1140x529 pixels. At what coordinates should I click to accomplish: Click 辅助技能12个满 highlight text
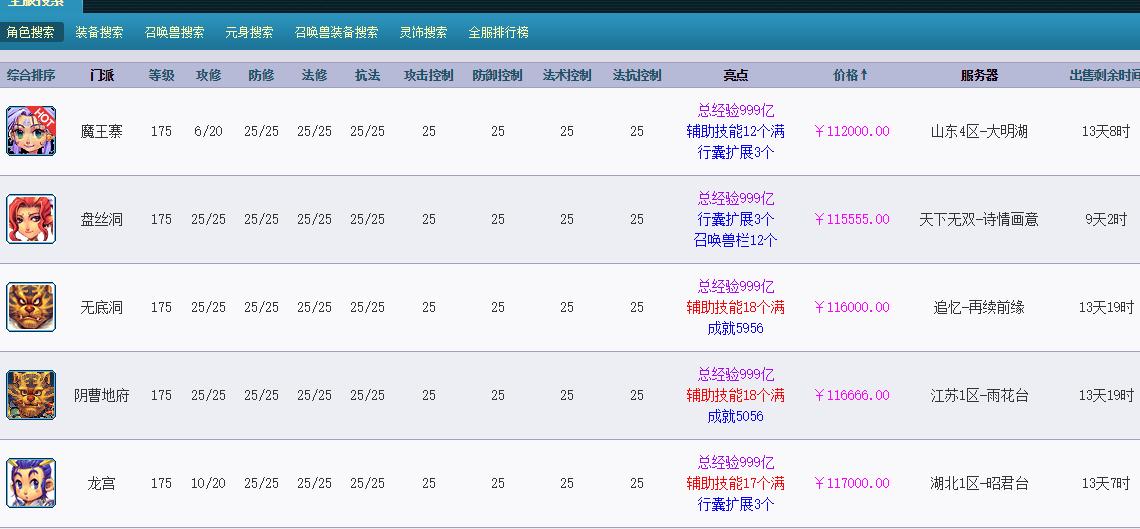736,132
